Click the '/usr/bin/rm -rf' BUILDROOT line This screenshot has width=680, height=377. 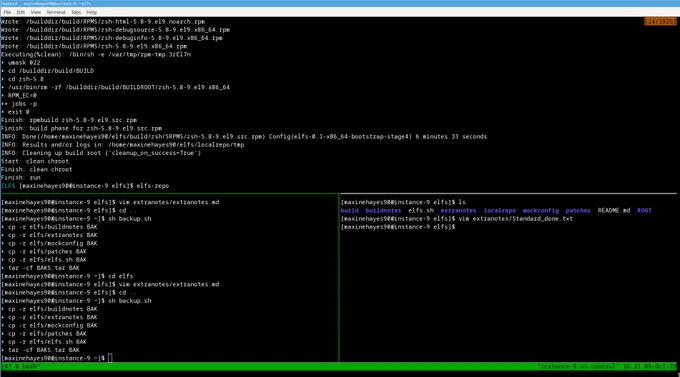point(115,87)
